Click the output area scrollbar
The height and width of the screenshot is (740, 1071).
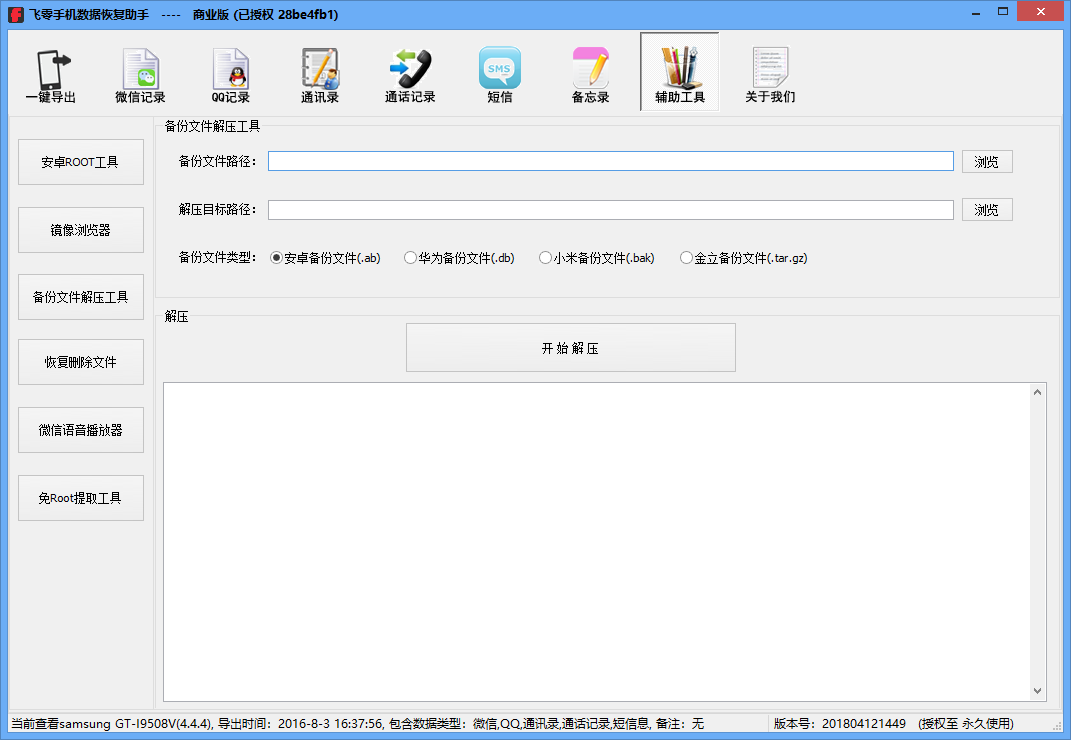click(1037, 540)
